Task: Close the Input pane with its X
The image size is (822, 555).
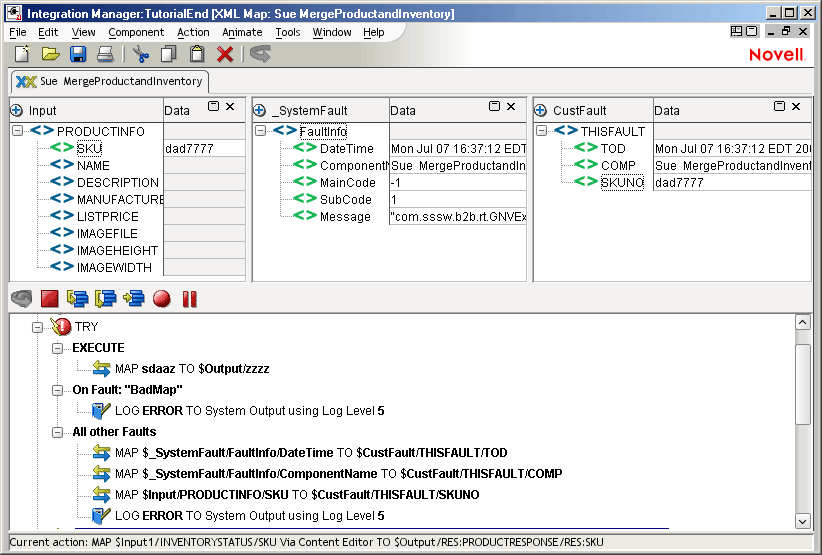Action: [230, 106]
